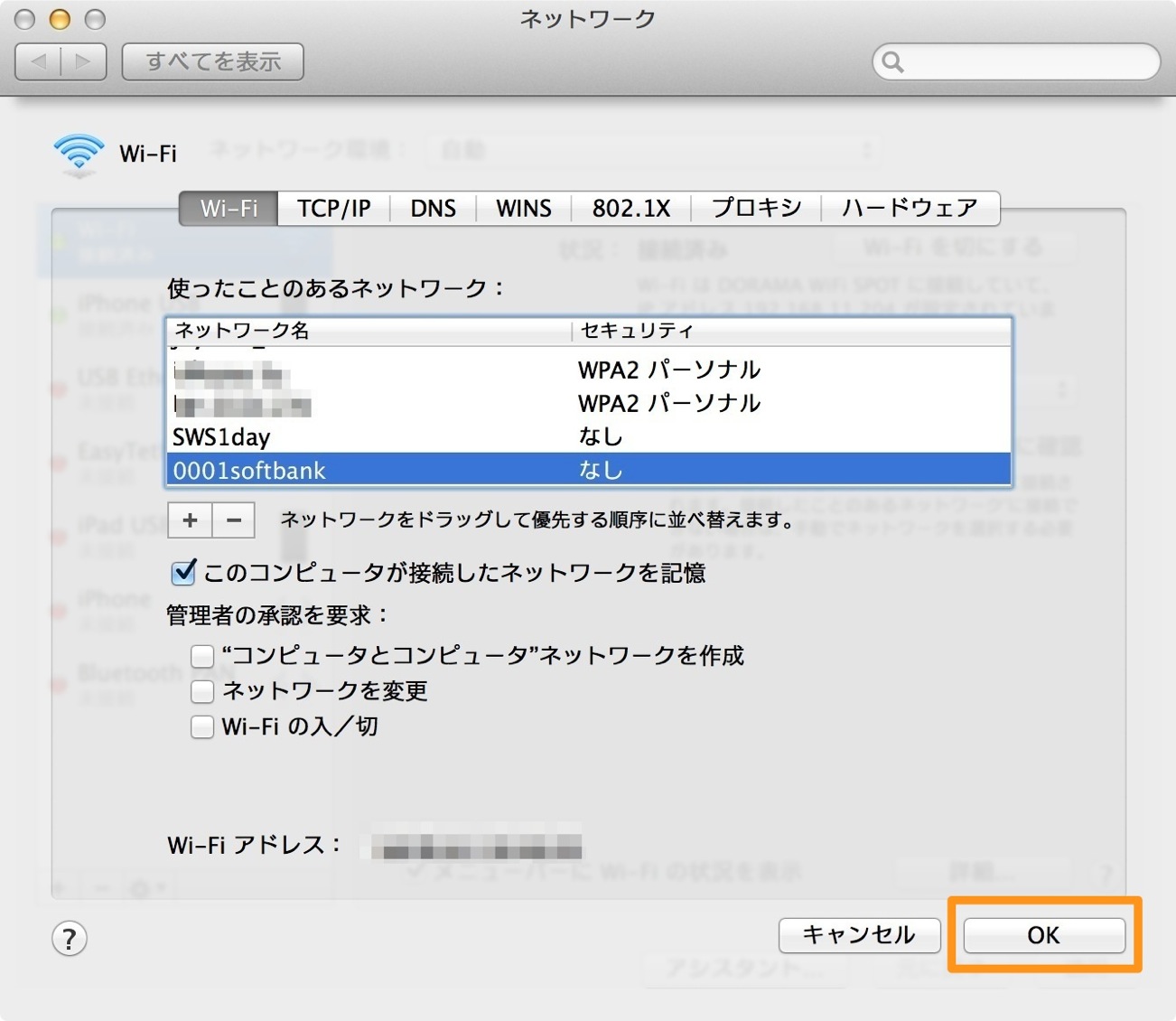The image size is (1176, 1021).
Task: Click the dimmed ネットワーク環境 popup menu
Action: tap(653, 150)
